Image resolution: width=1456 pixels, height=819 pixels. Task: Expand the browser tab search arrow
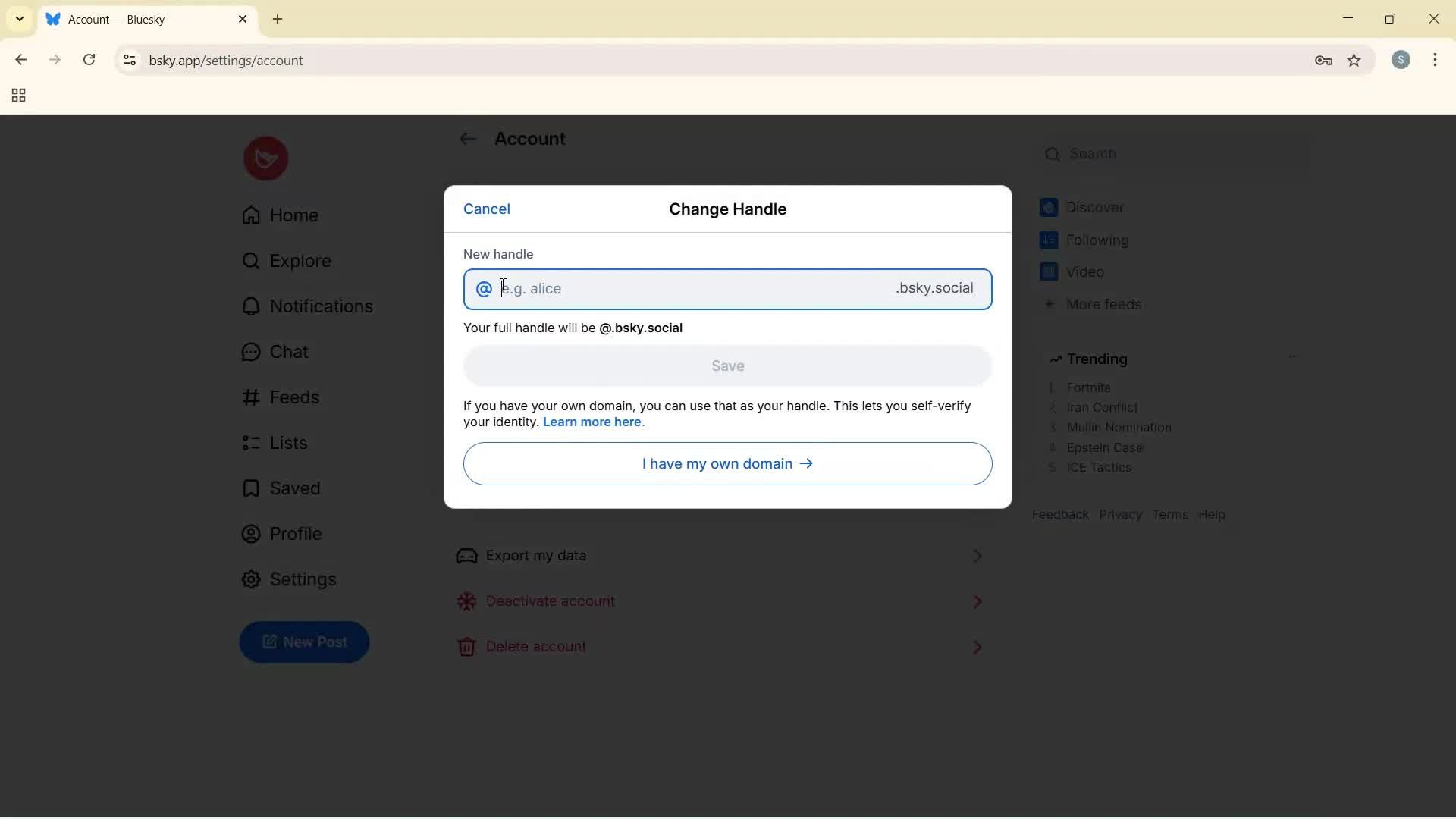click(x=18, y=19)
